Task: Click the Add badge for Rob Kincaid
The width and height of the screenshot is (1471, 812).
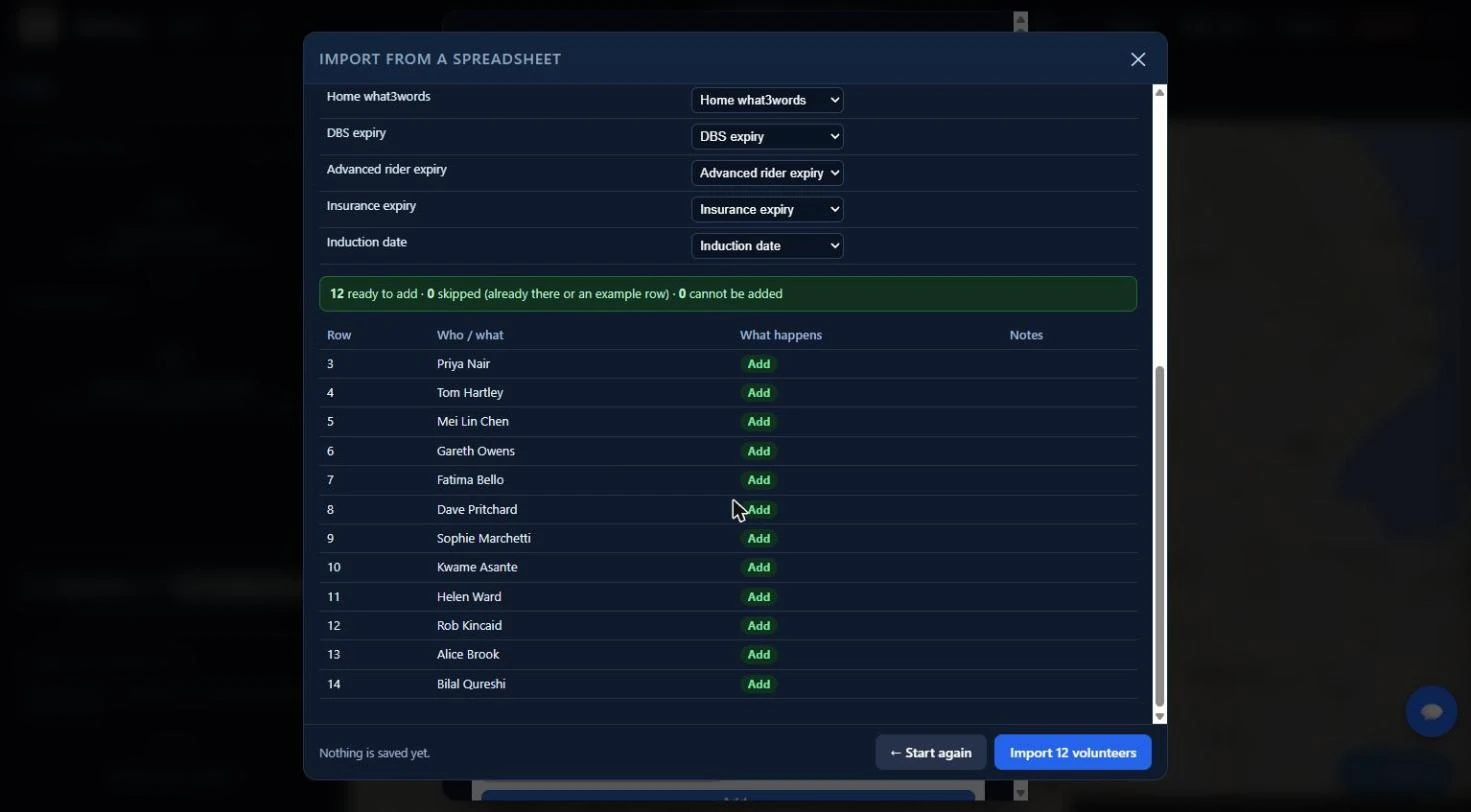Action: (x=759, y=626)
